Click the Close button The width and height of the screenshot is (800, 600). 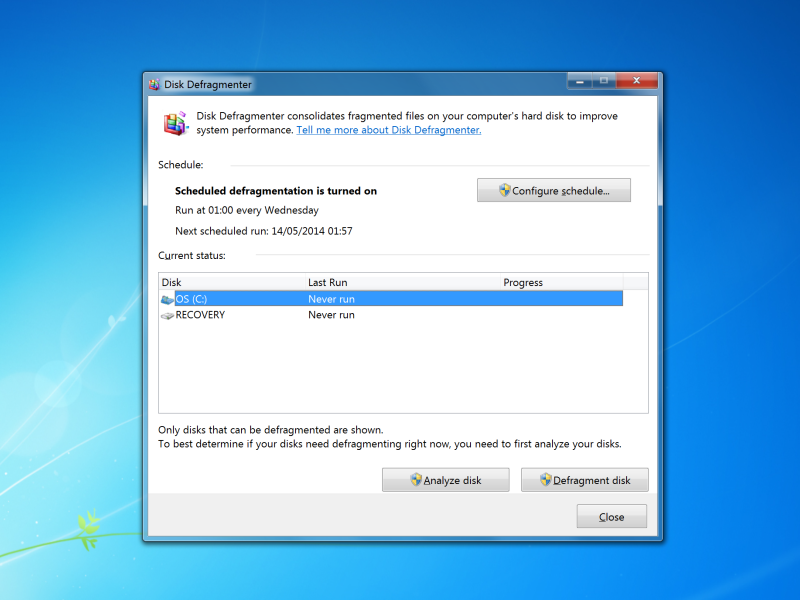611,516
